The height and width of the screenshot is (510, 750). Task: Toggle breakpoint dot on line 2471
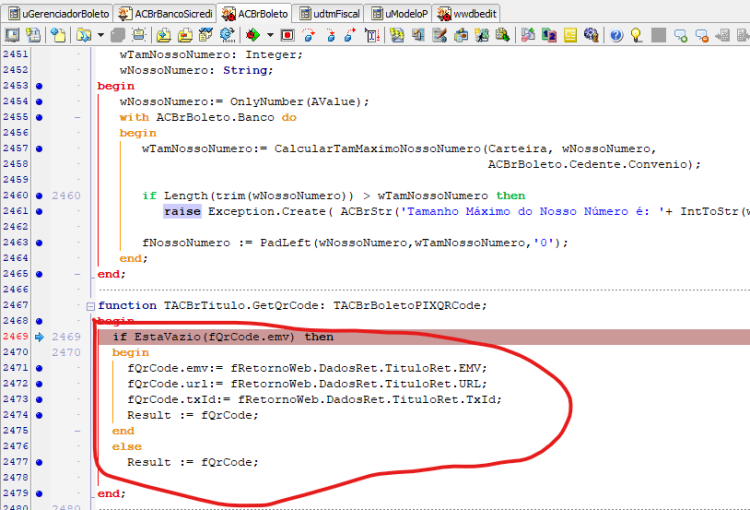point(39,368)
